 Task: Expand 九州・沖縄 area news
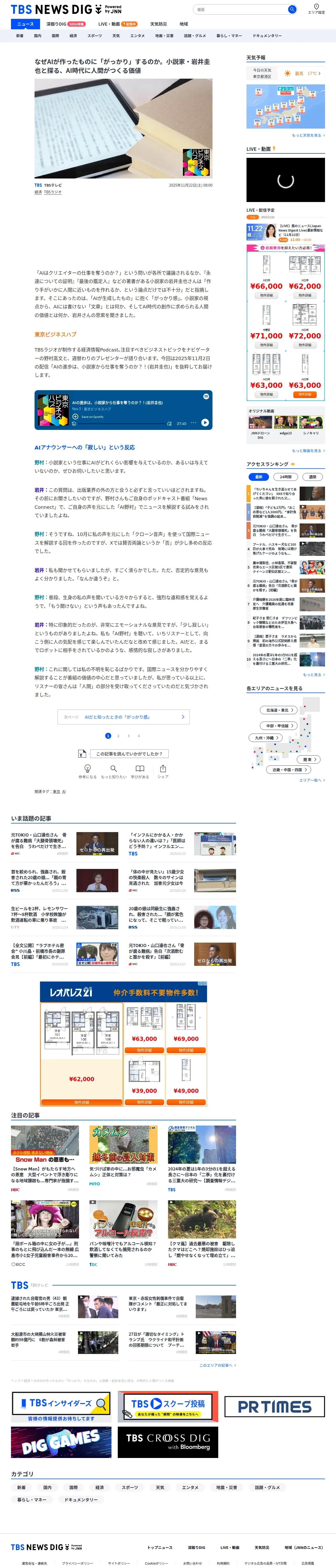(x=265, y=738)
